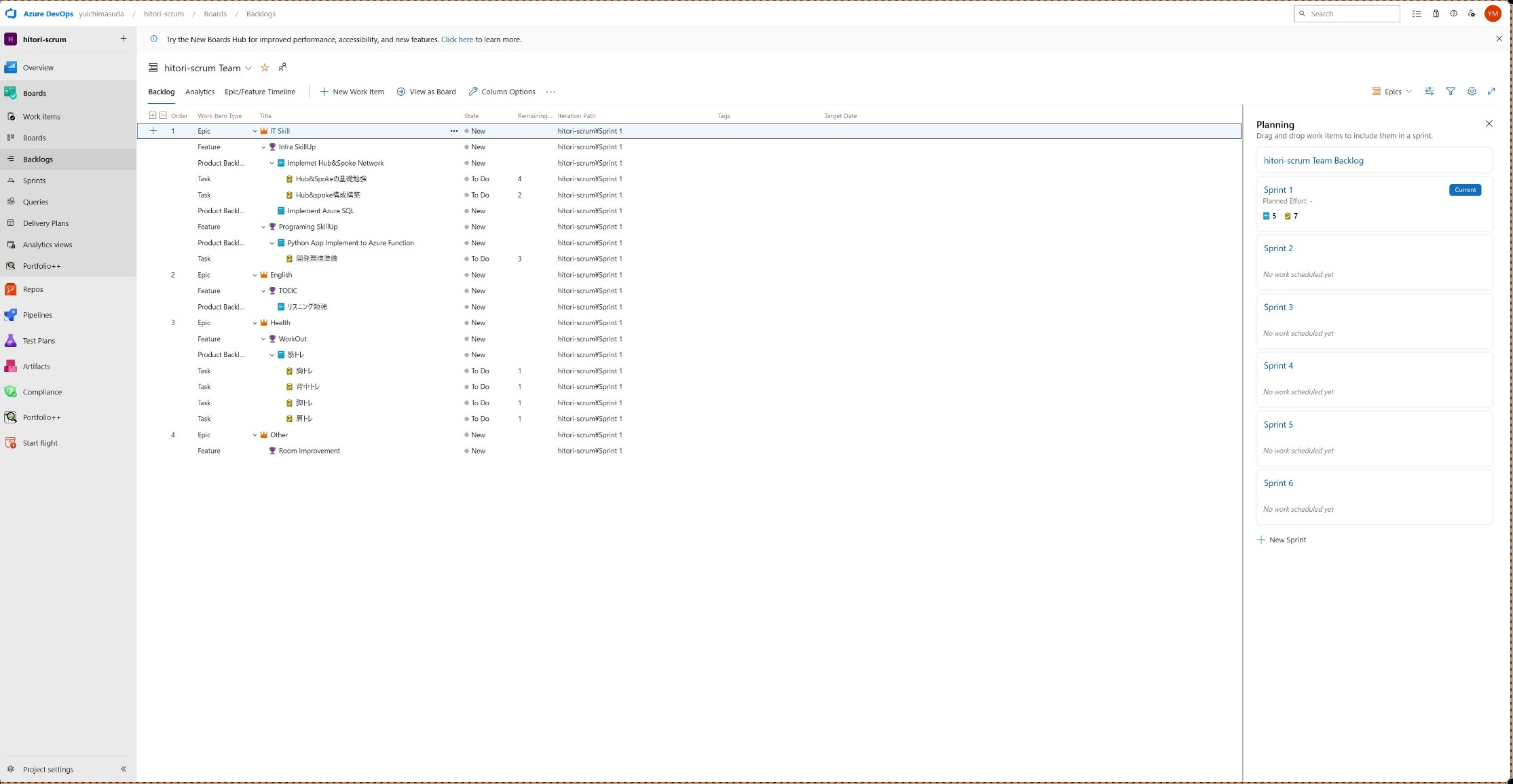Screen dimensions: 1513x784
Task: Open Repos in the sidebar
Action: 33,289
